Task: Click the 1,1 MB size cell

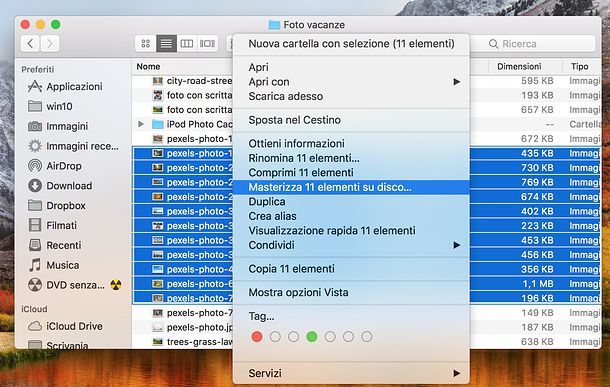Action: (x=538, y=284)
